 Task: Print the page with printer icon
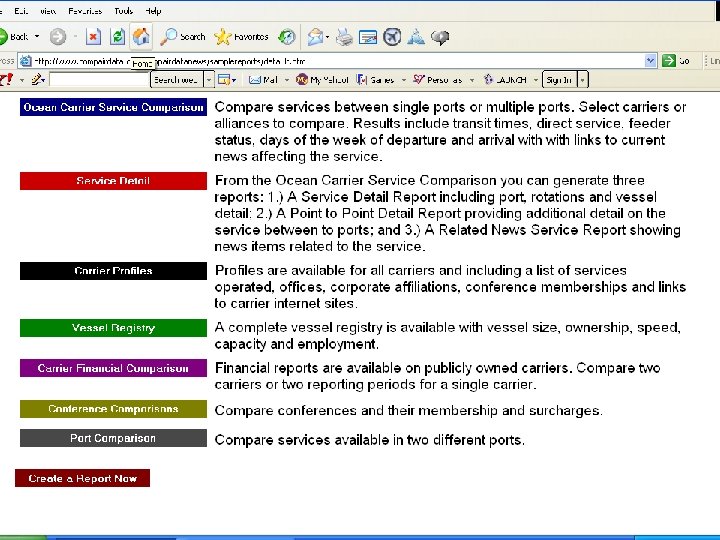point(344,37)
